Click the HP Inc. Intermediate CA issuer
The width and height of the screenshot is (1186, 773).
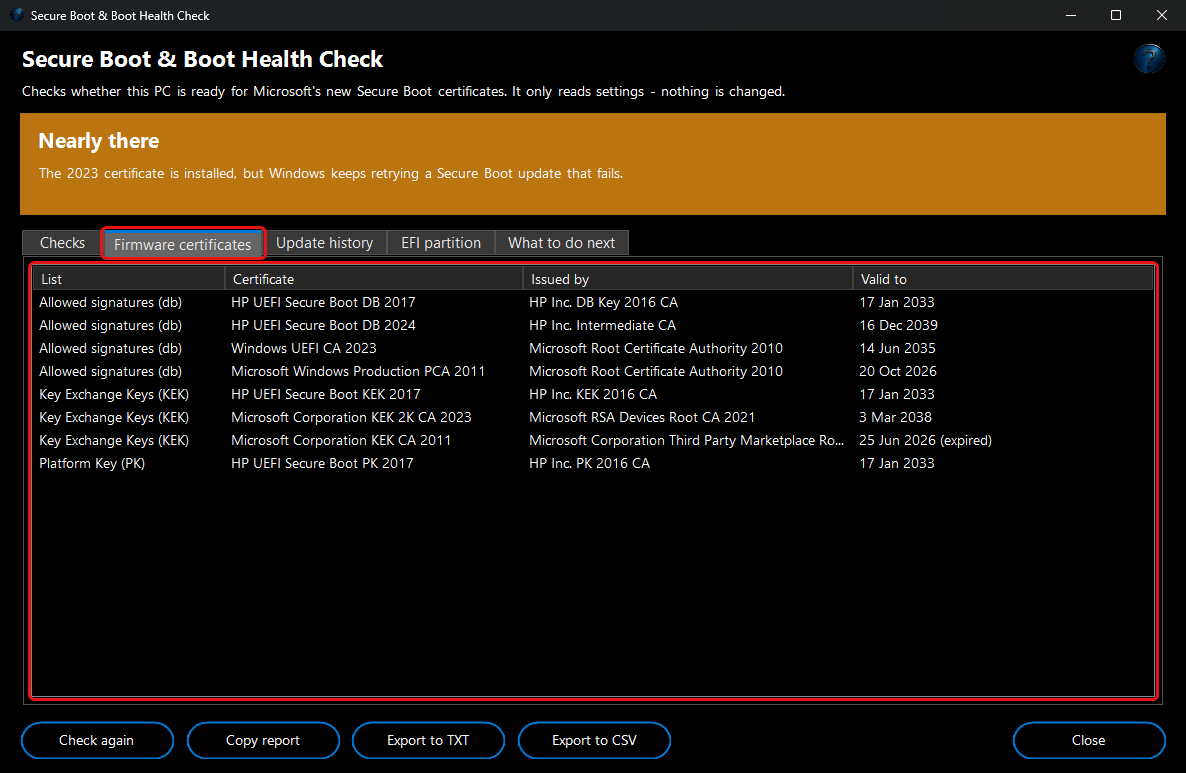tap(602, 325)
